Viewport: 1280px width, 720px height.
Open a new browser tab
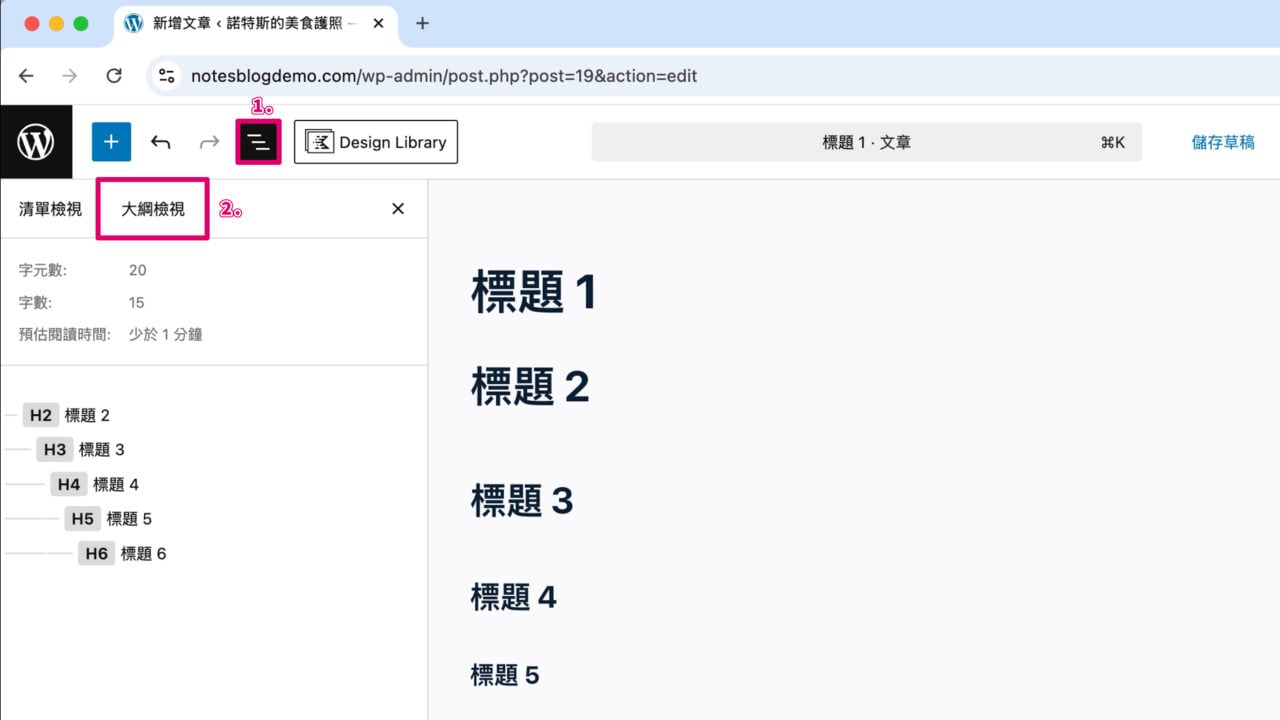tap(422, 23)
